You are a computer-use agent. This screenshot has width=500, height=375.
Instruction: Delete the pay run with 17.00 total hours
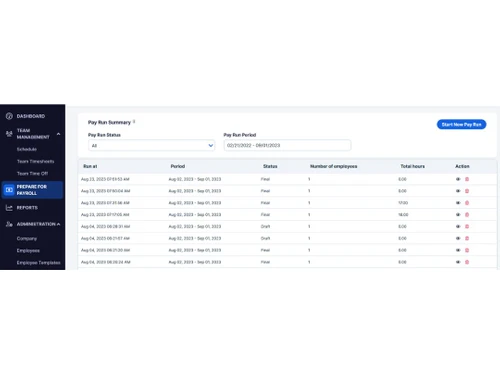[x=467, y=203]
